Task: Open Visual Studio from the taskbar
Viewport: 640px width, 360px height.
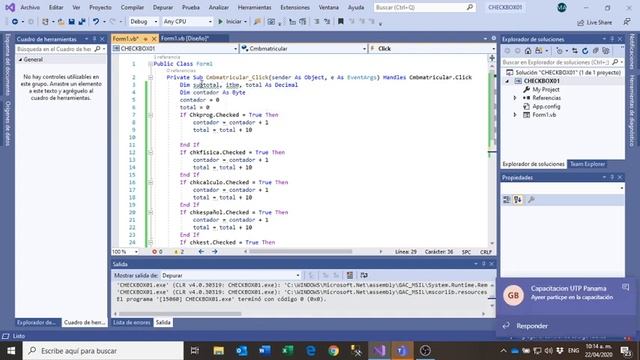Action: coord(379,351)
